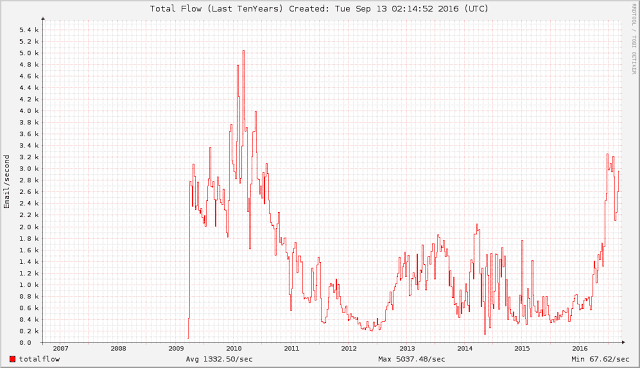This screenshot has height=368, width=640.
Task: Click the Avg 1332.50/sec statistic
Action: (x=219, y=359)
